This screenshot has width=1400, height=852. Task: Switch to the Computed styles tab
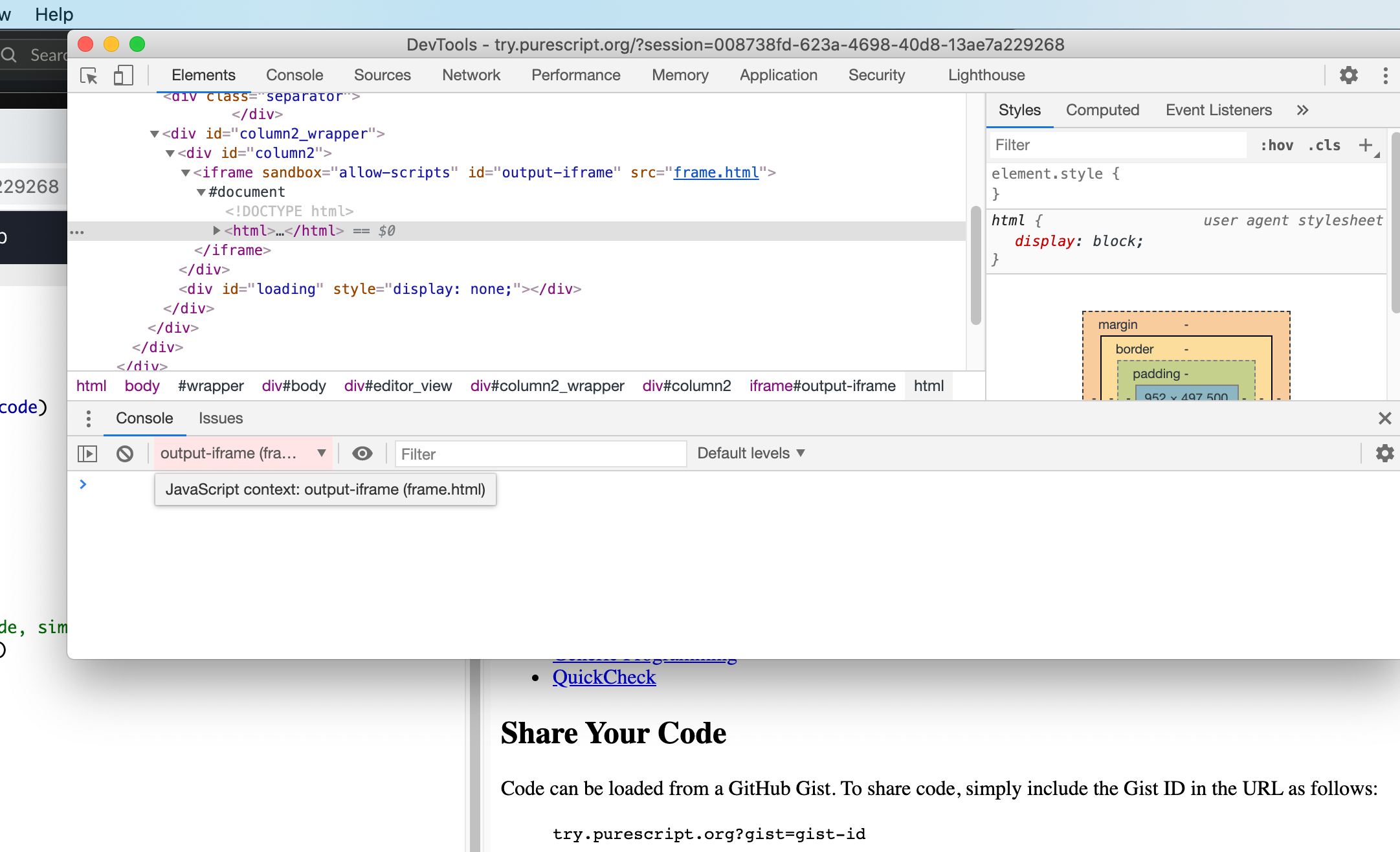tap(1103, 110)
